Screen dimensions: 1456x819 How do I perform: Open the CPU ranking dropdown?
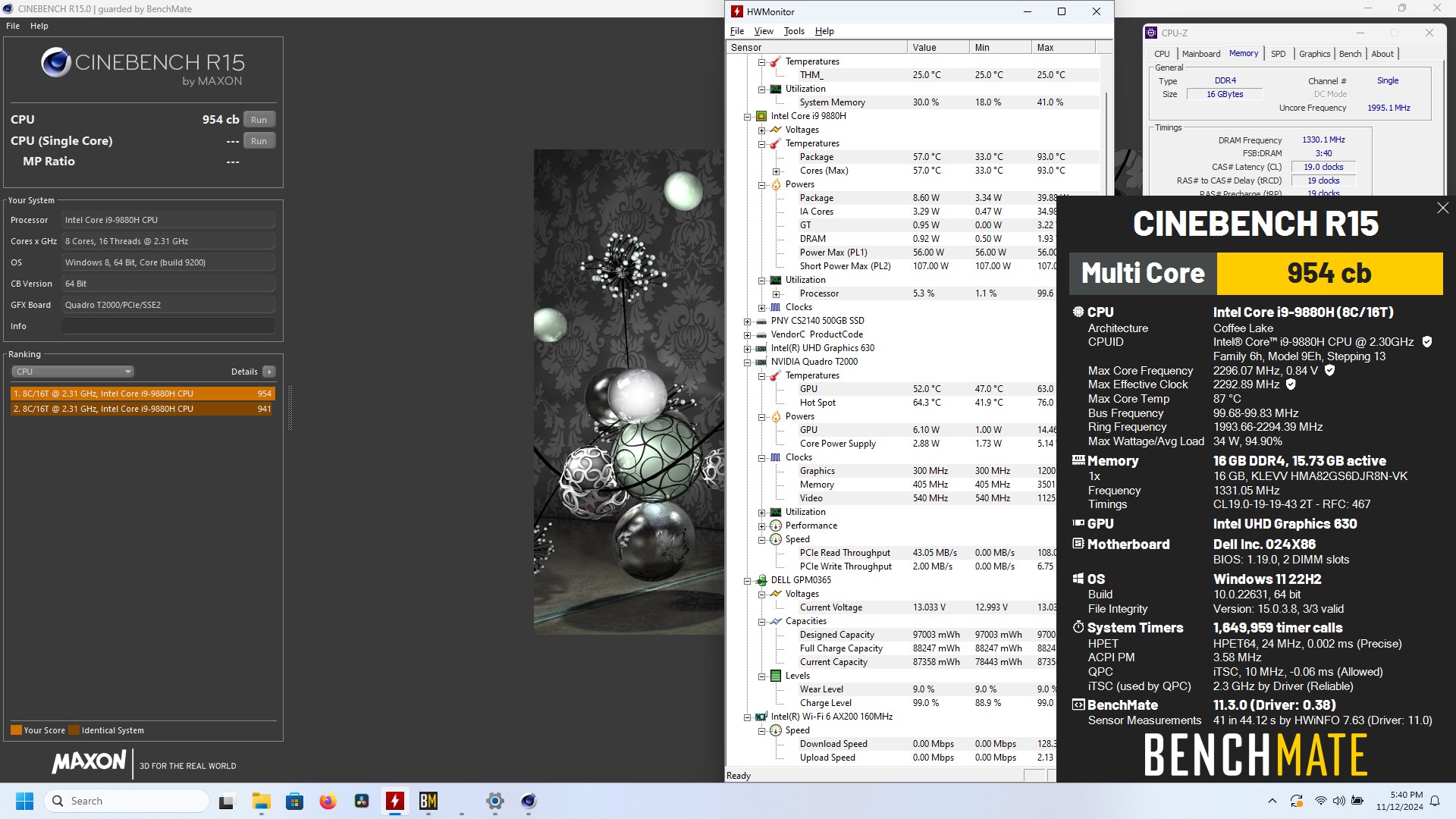point(73,372)
